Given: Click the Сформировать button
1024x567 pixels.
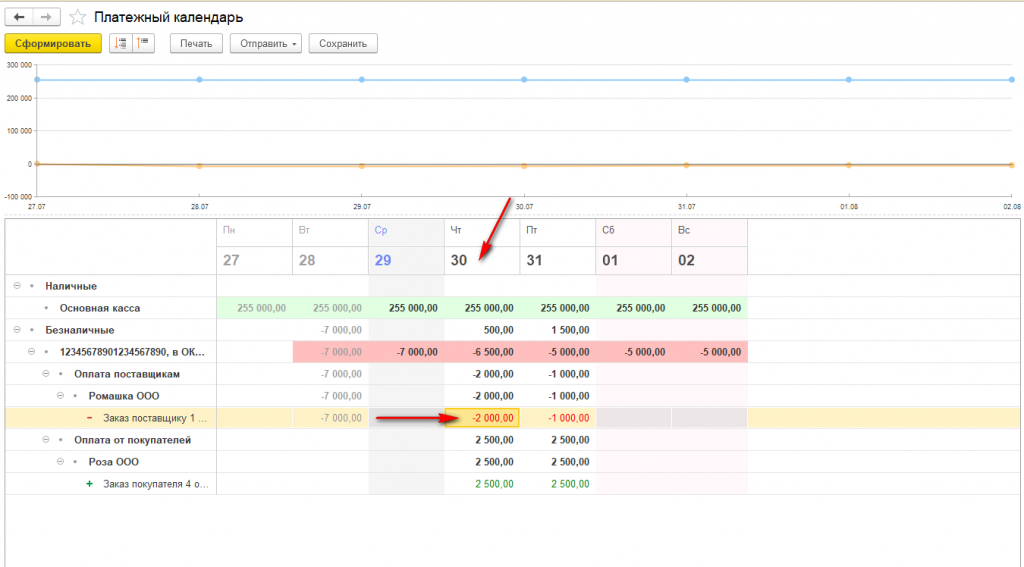Looking at the screenshot, I should 53,44.
